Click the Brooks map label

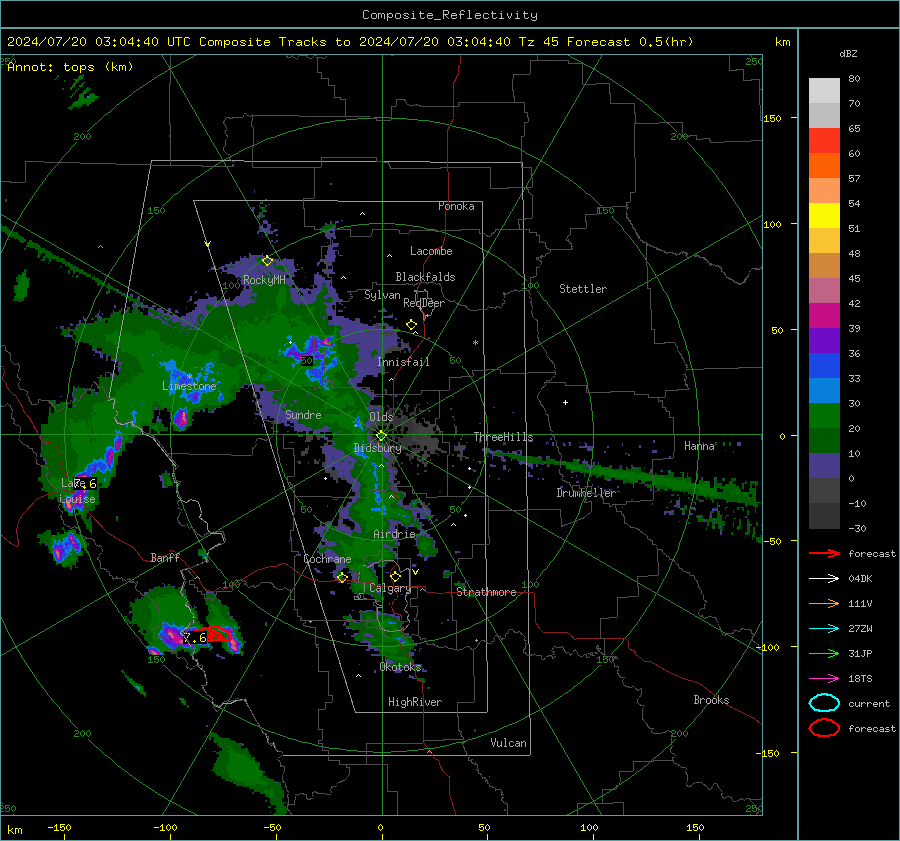[x=711, y=700]
